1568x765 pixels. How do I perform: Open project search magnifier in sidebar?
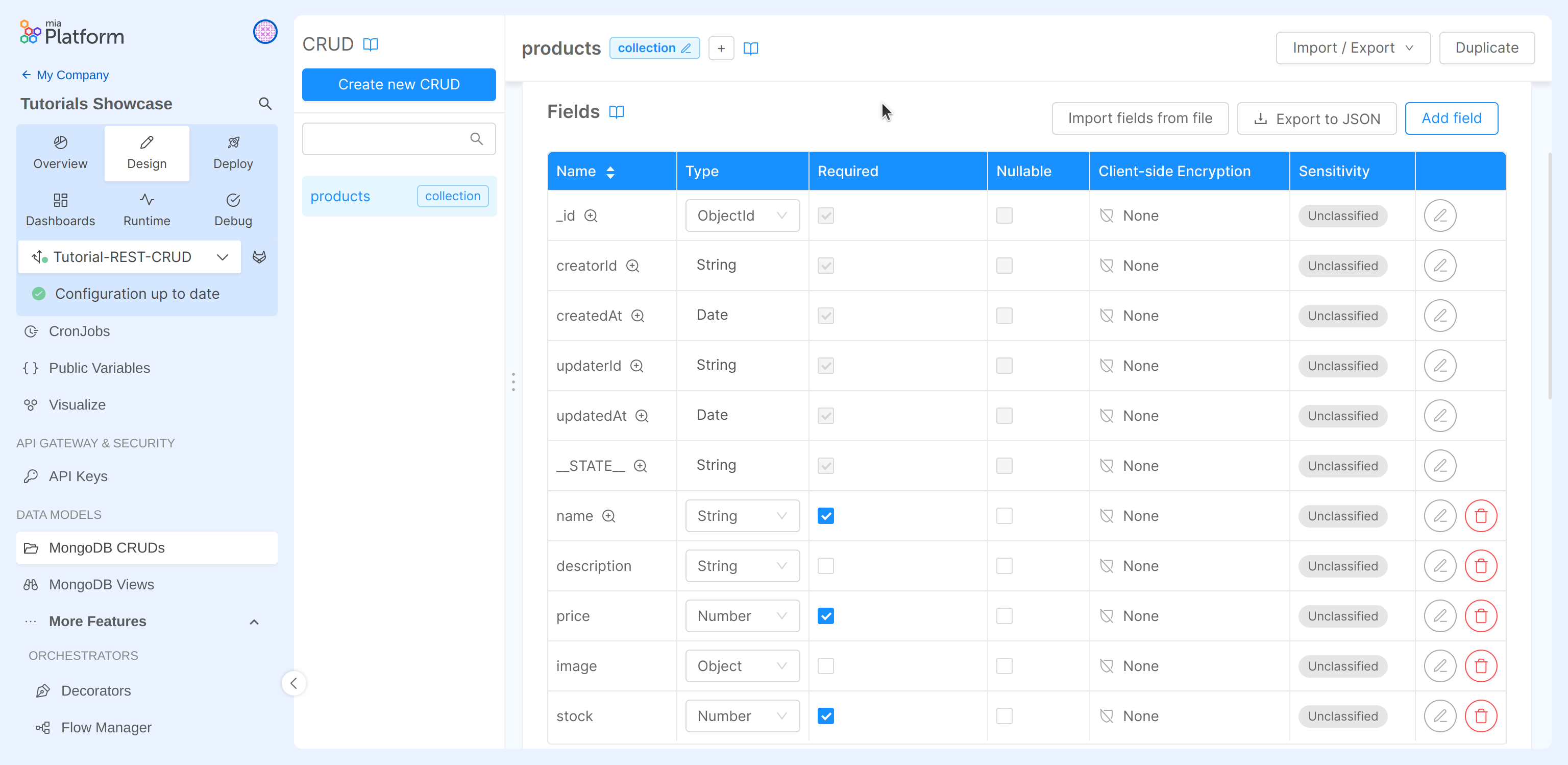click(x=265, y=104)
